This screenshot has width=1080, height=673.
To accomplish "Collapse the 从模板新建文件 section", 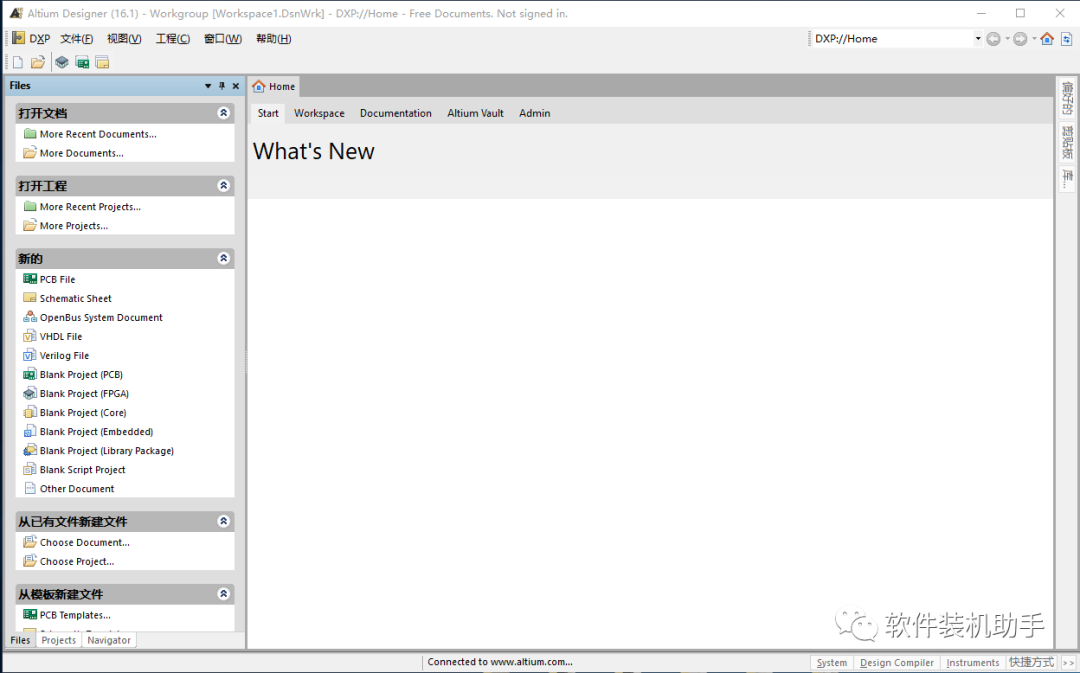I will [x=223, y=594].
